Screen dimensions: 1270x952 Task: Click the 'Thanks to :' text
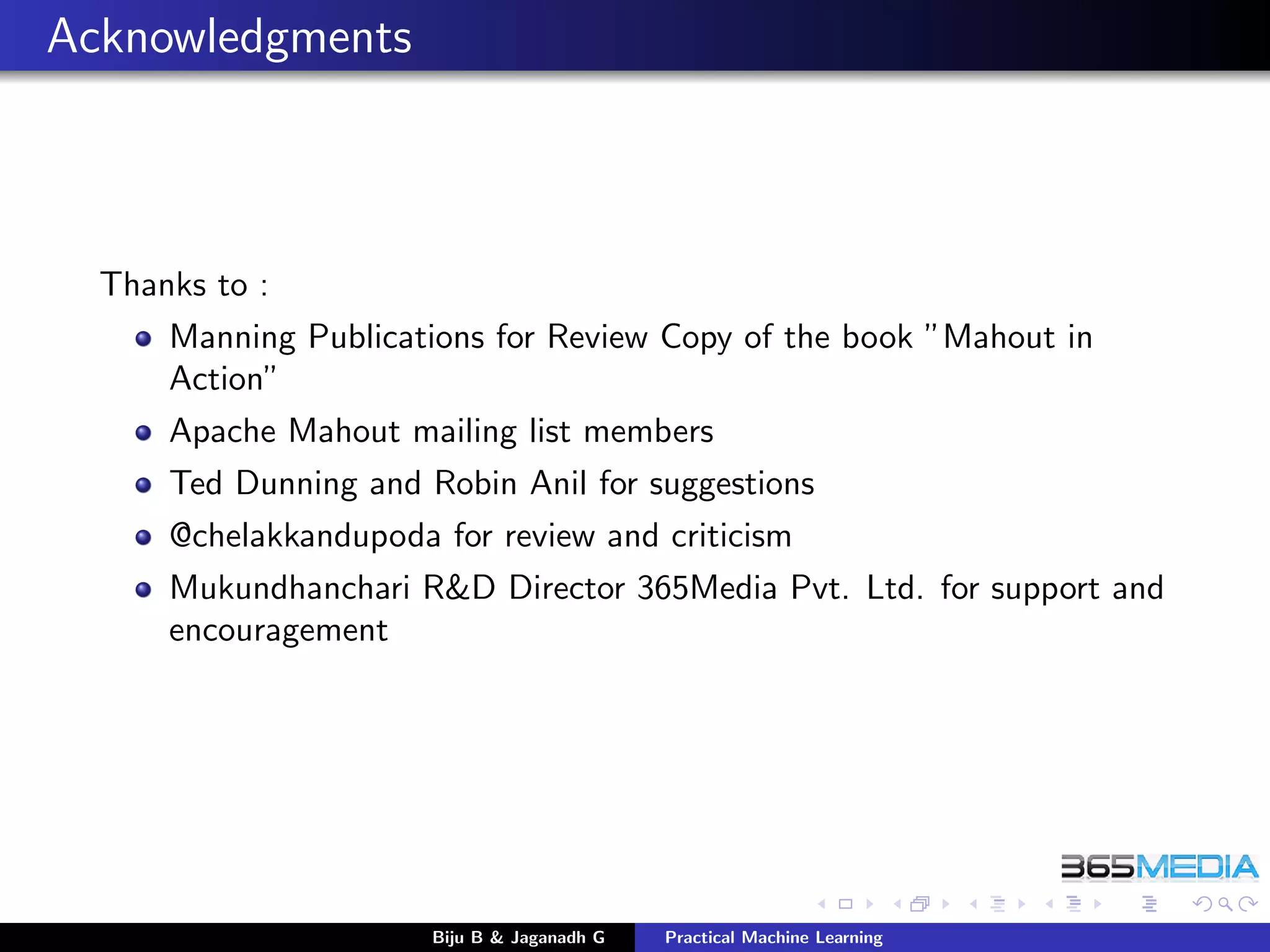pyautogui.click(x=184, y=284)
